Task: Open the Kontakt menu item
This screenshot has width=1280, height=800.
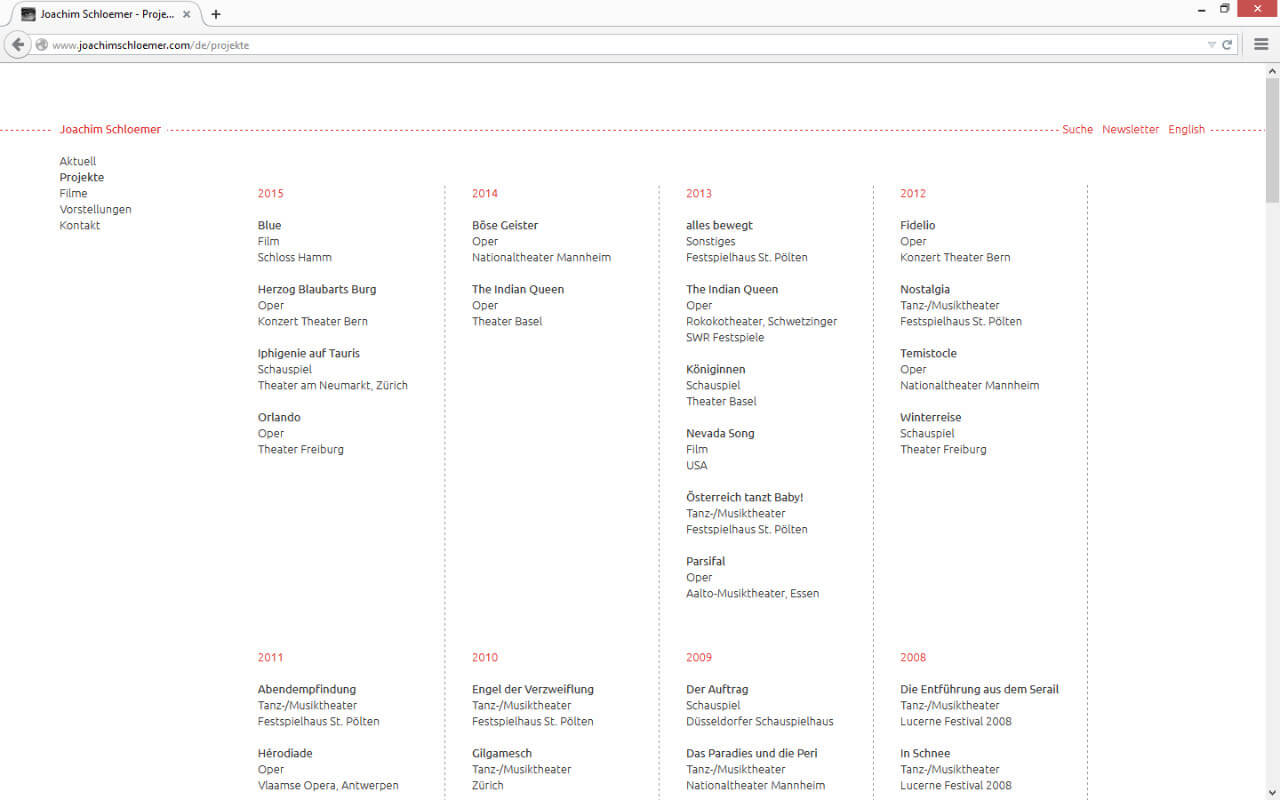Action: tap(80, 225)
